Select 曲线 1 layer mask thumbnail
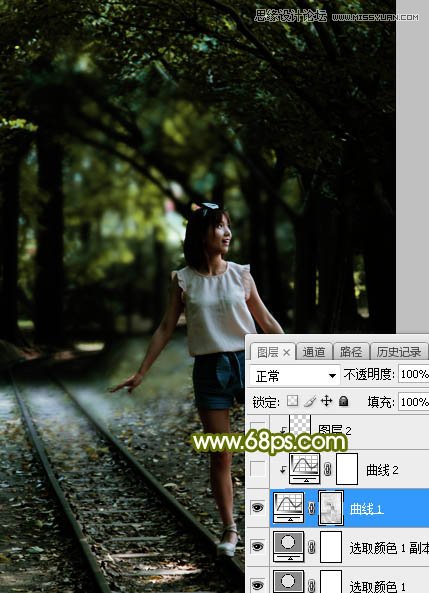The height and width of the screenshot is (593, 429). point(331,508)
